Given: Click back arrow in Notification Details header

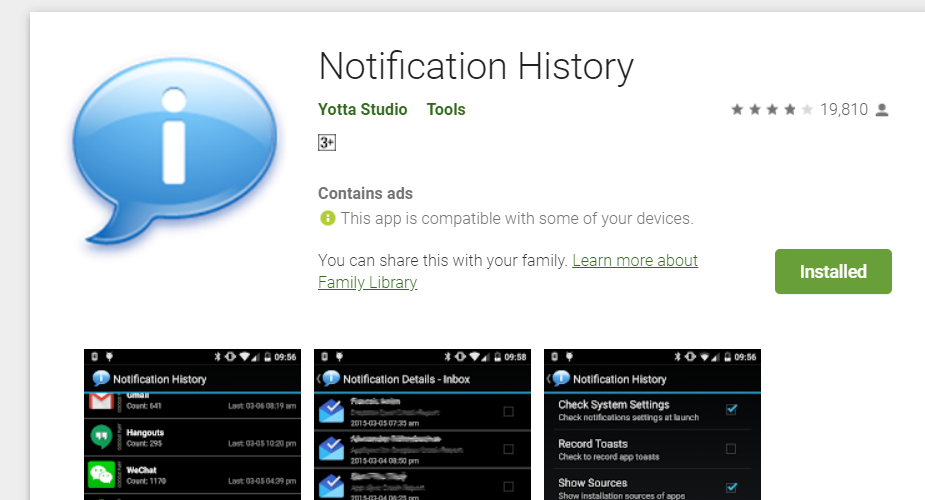Looking at the screenshot, I should [x=319, y=379].
